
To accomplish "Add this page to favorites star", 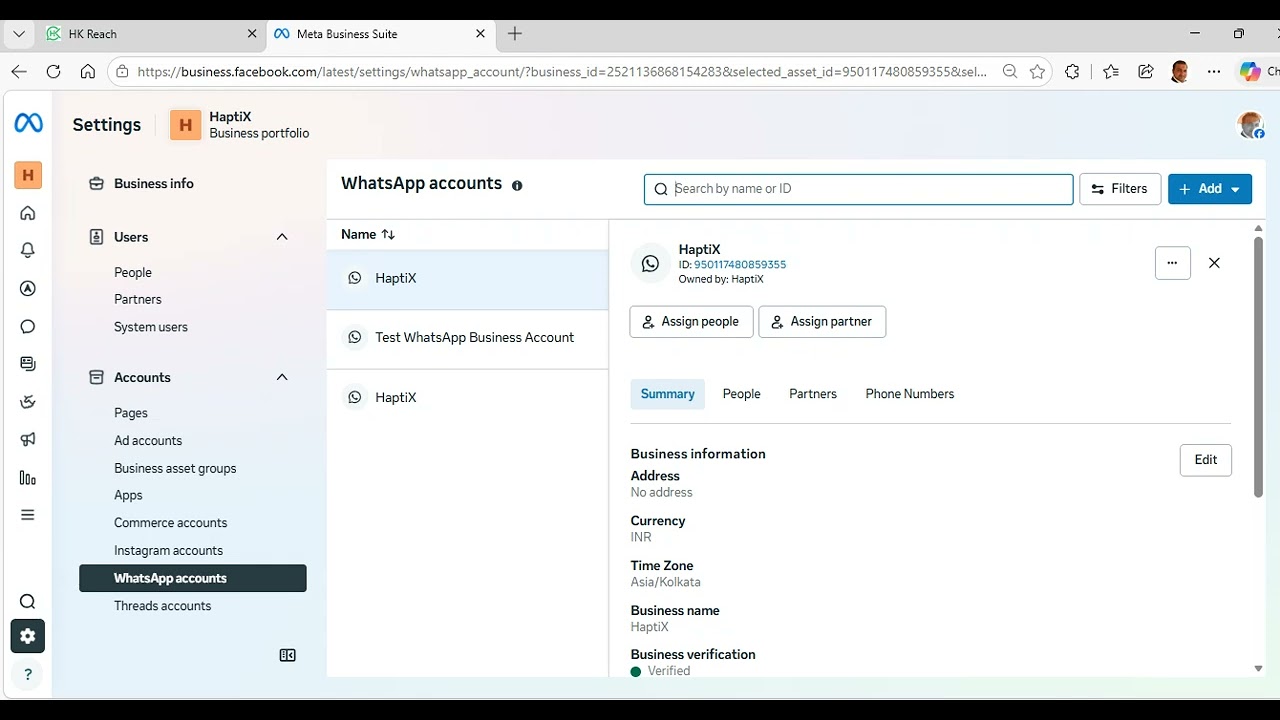I will pos(1037,71).
